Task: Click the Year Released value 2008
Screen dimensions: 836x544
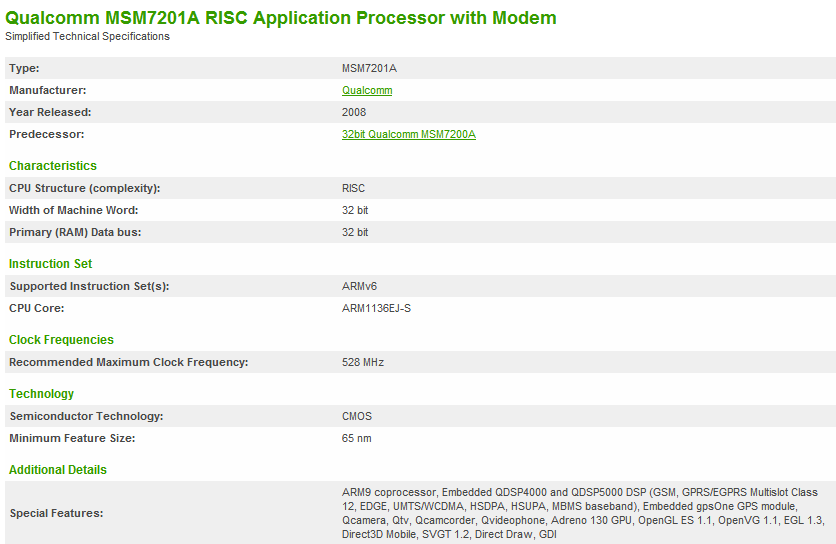Action: click(x=354, y=112)
